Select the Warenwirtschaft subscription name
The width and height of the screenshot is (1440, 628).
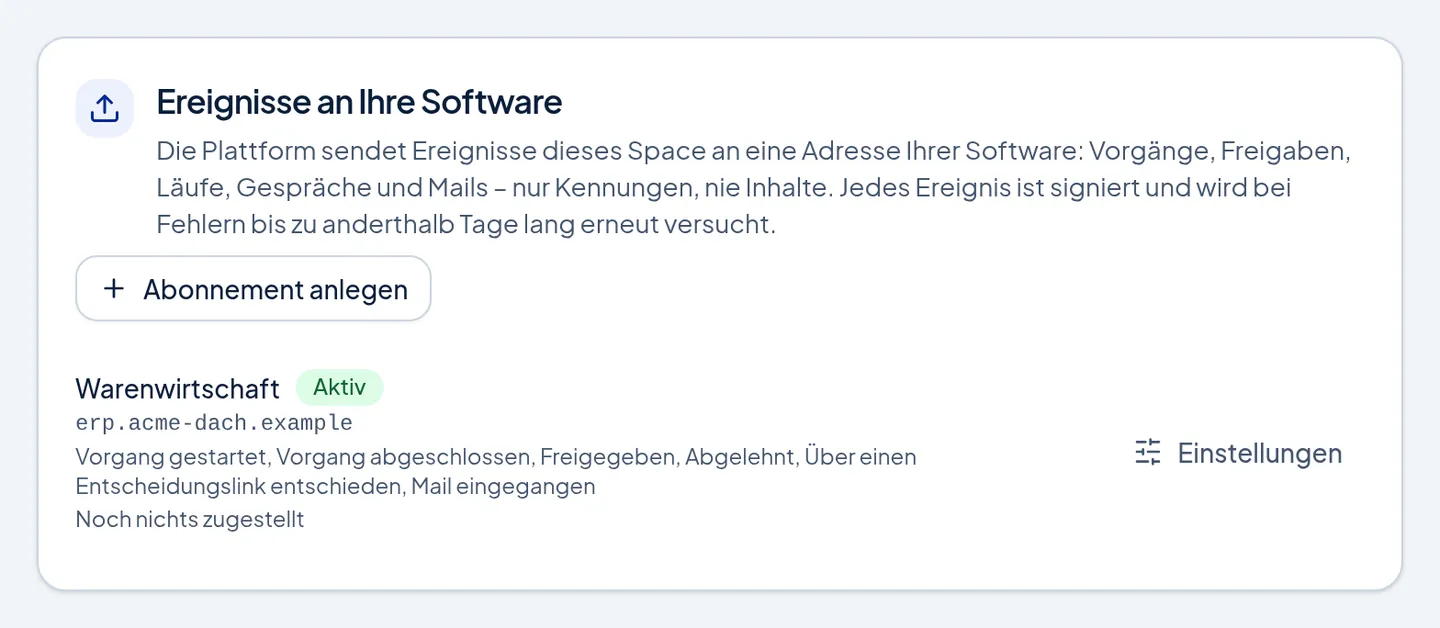click(x=178, y=388)
